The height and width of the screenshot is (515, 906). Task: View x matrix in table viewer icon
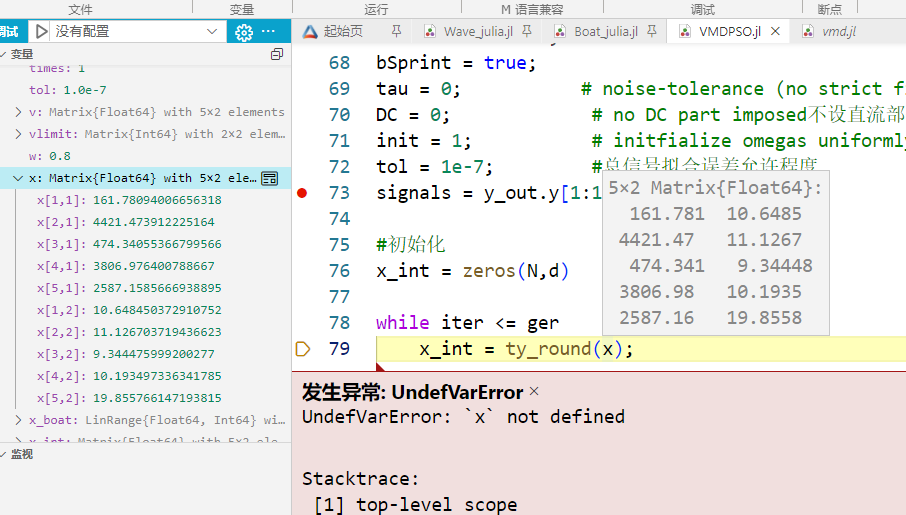(270, 178)
